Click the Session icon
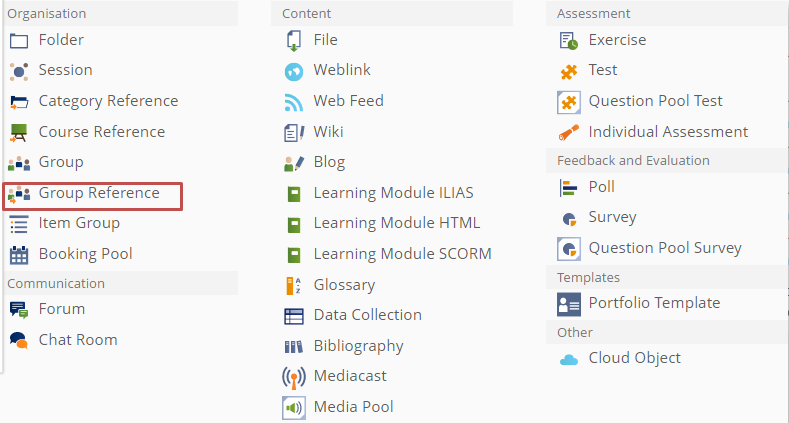This screenshot has height=423, width=789. 19,71
